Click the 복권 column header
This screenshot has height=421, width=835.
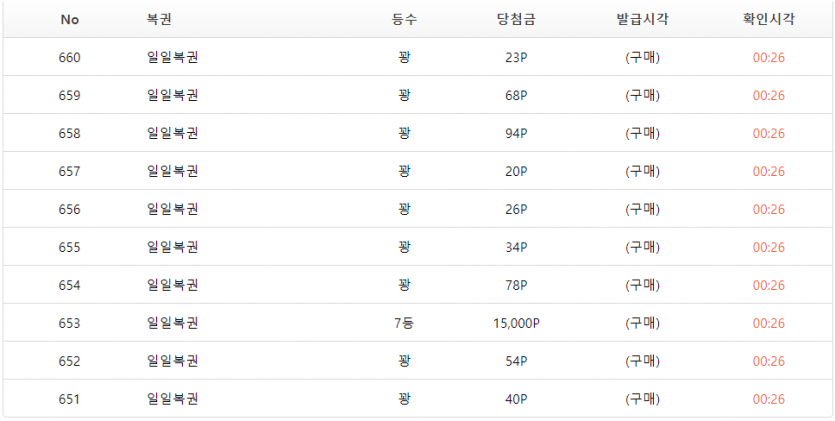click(x=159, y=20)
